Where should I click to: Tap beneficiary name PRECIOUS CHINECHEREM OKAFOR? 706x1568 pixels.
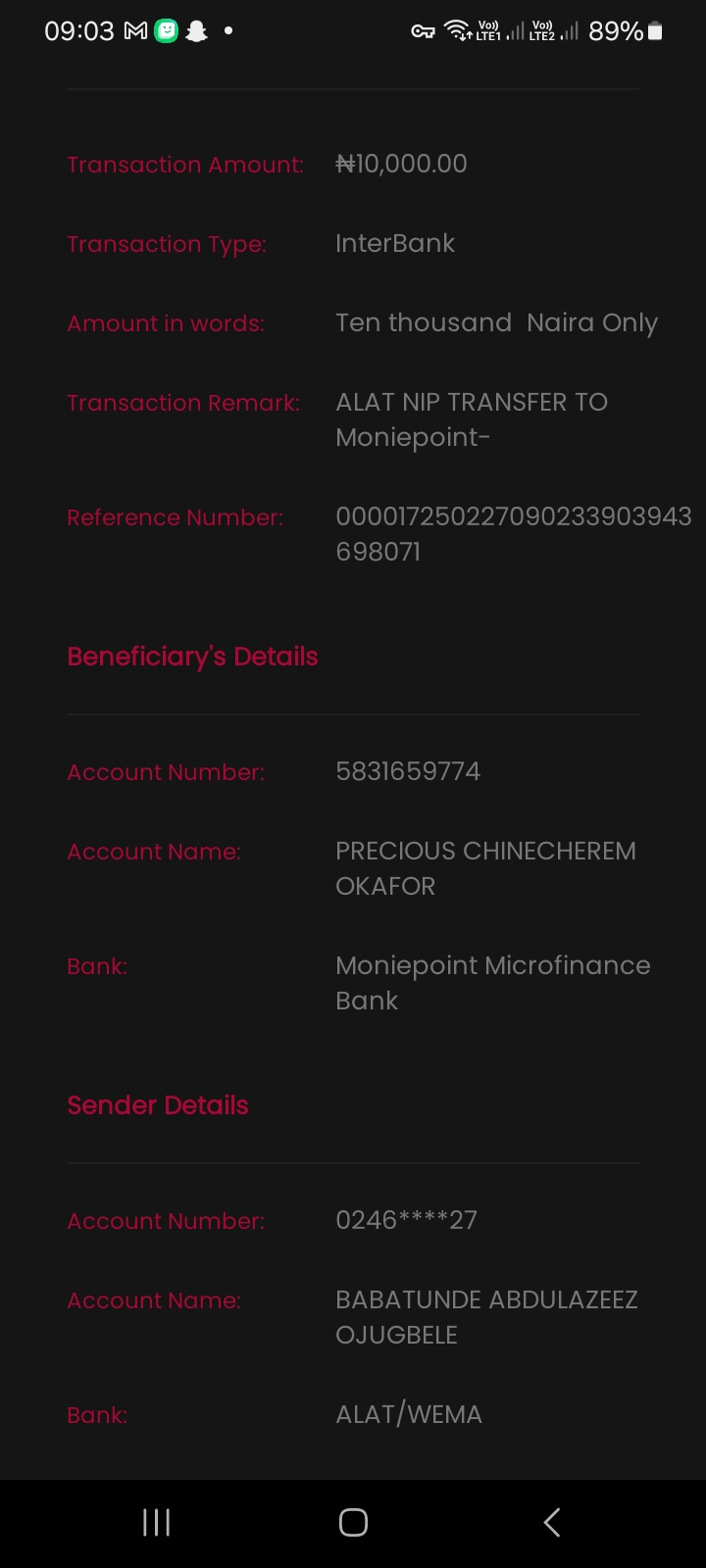coord(485,868)
